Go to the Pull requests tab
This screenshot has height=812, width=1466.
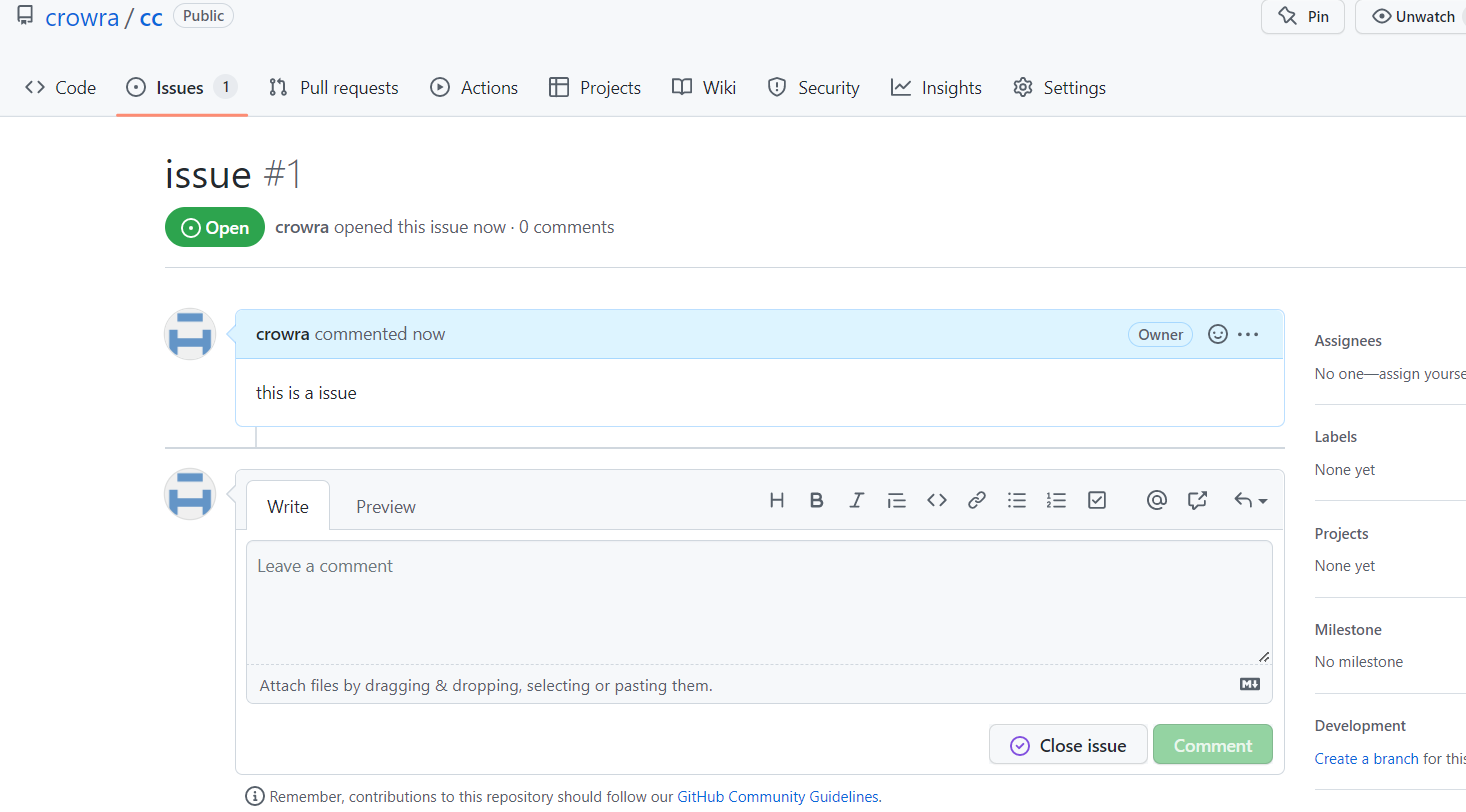click(334, 88)
